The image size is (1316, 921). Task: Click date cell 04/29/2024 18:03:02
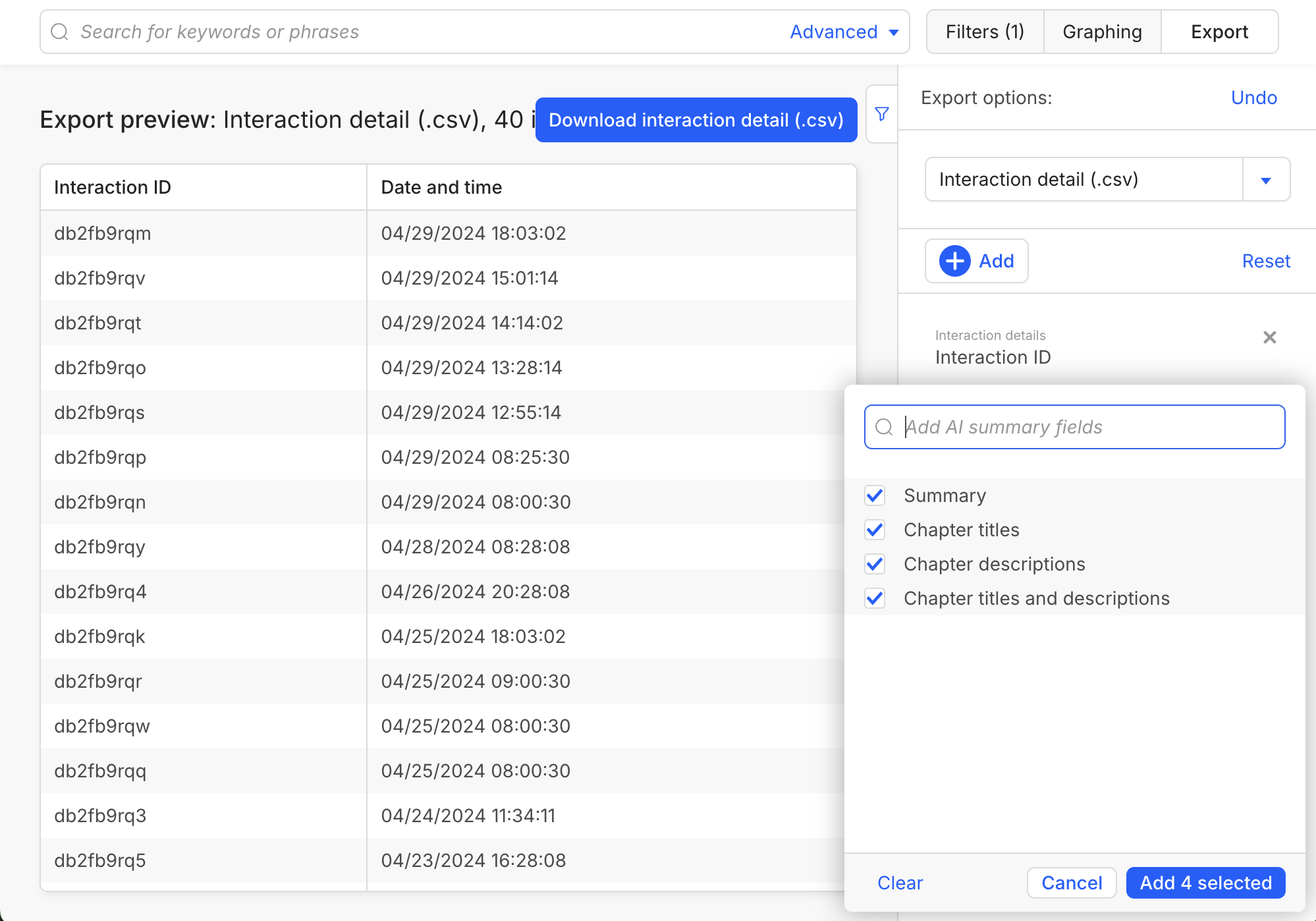(x=474, y=233)
